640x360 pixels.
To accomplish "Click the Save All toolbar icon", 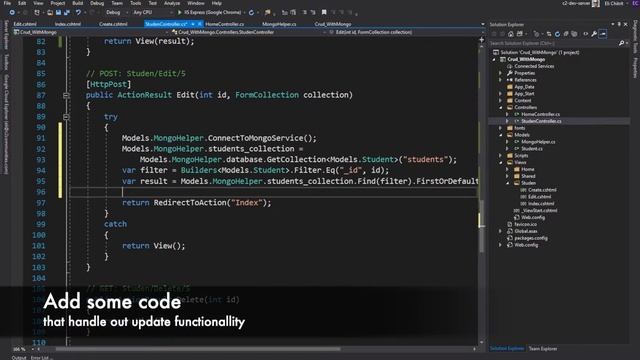I will tap(67, 13).
